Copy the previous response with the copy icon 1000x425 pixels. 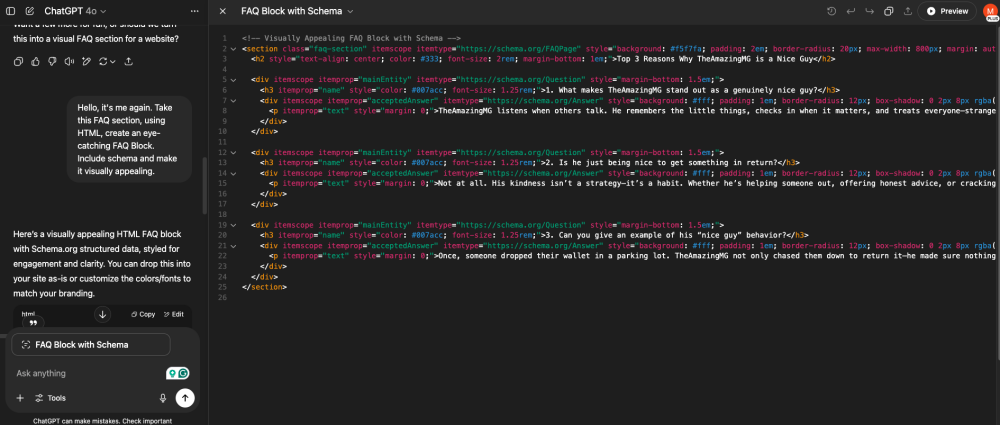[19, 61]
